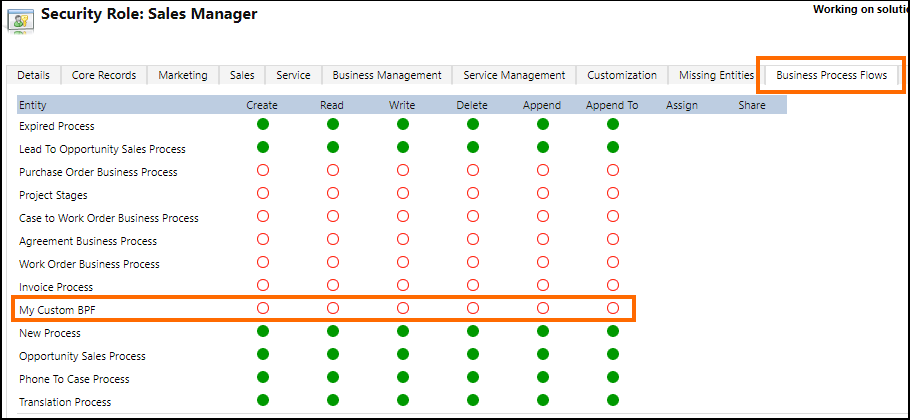Select the Translation Process entity label
The height and width of the screenshot is (420, 910).
[x=65, y=402]
